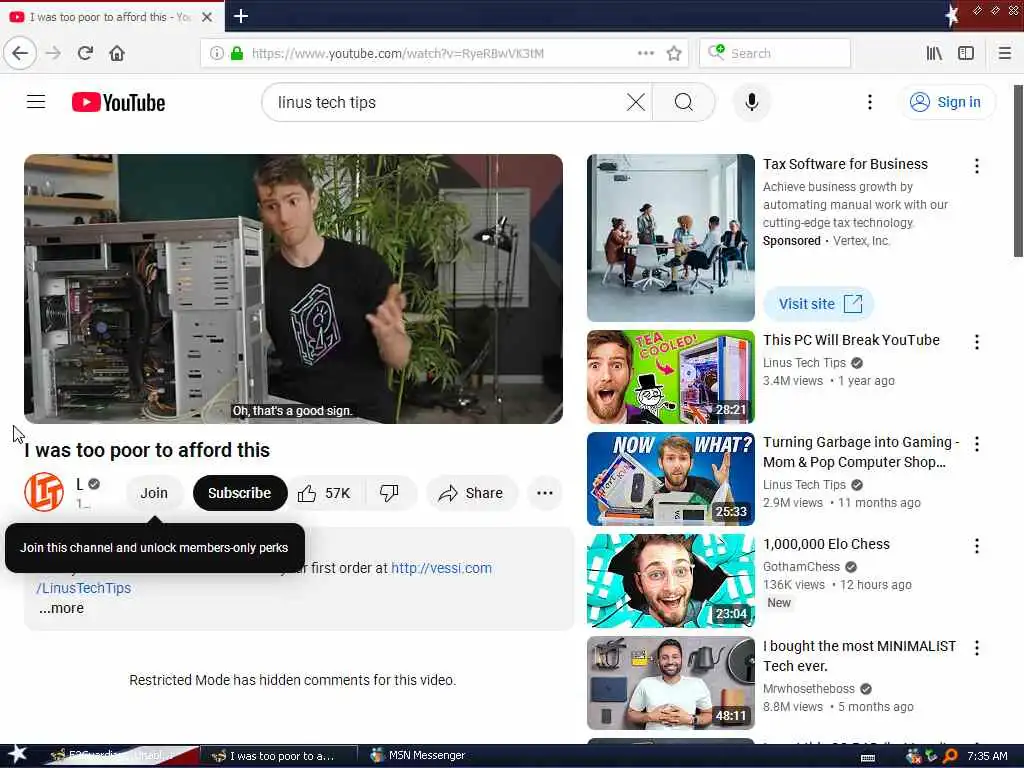This screenshot has height=768, width=1024.
Task: Go to YouTube home via logo
Action: coord(118,103)
